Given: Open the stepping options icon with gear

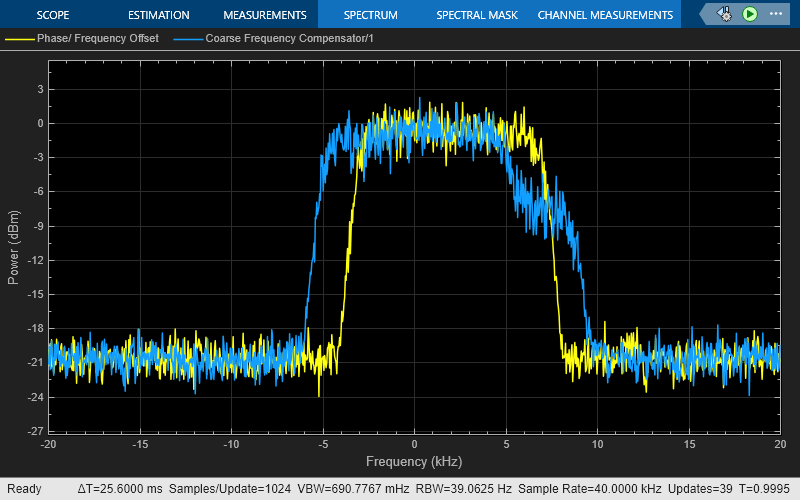Looking at the screenshot, I should point(724,14).
